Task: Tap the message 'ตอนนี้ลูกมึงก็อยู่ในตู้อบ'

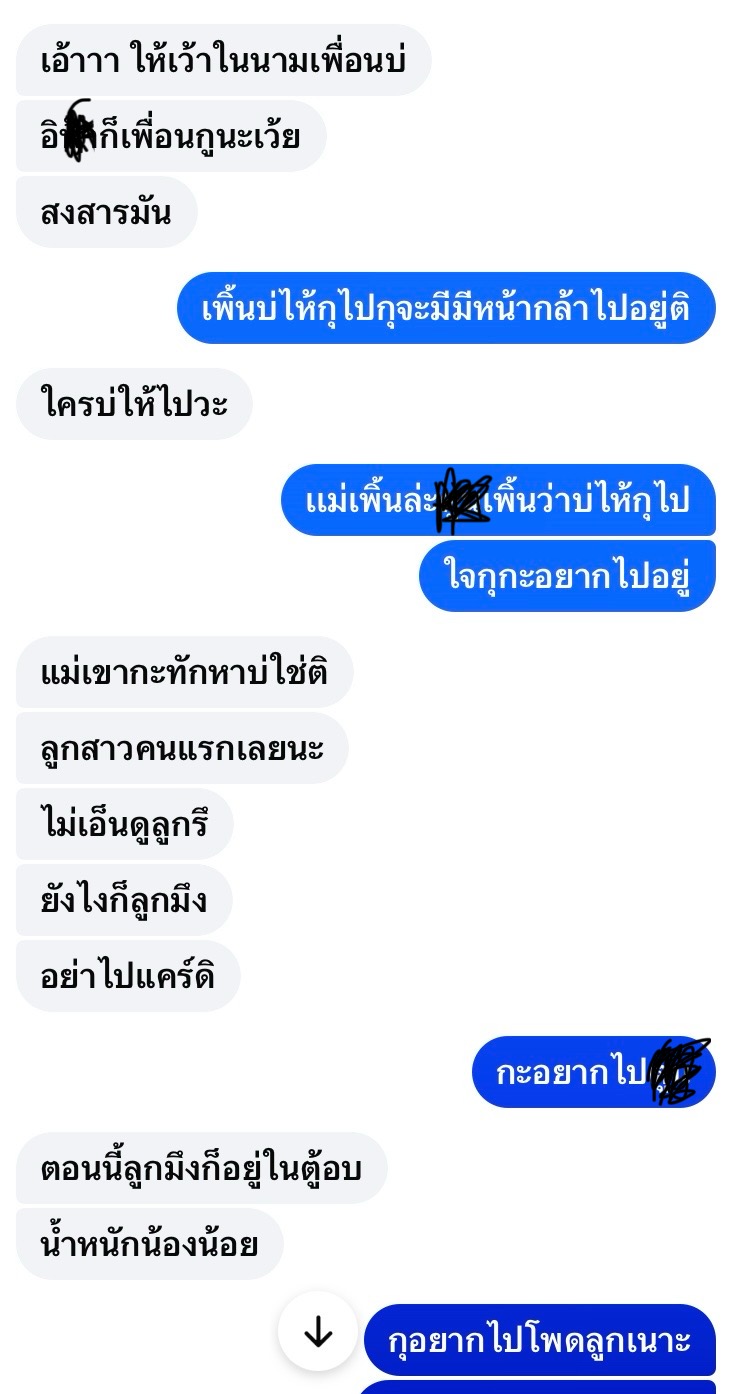Action: pos(201,1168)
